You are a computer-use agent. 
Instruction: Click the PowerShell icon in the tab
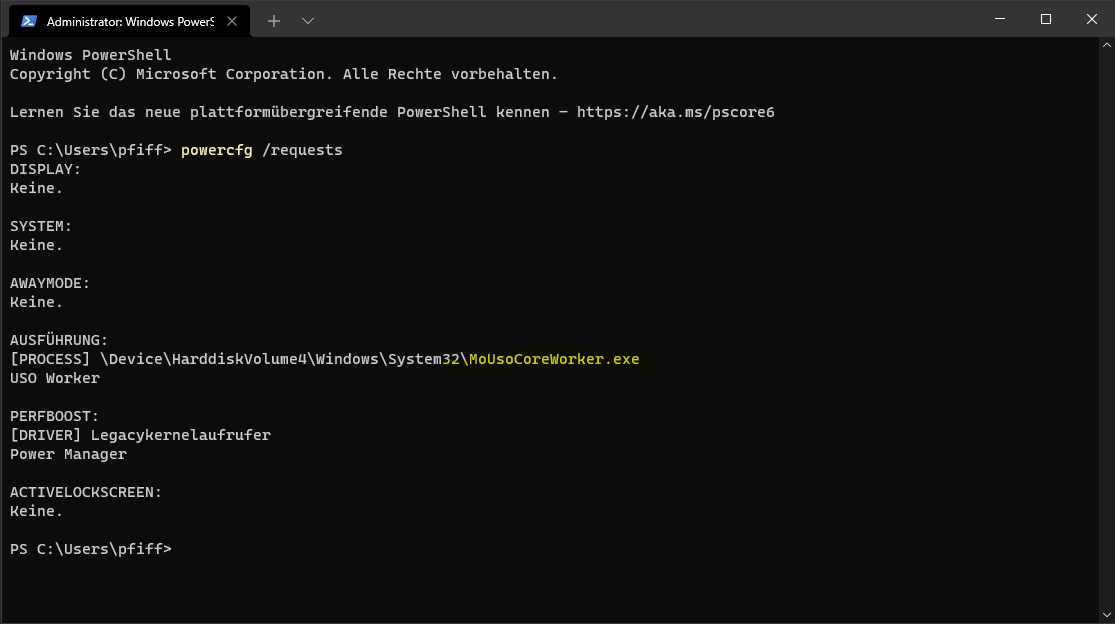pos(28,21)
